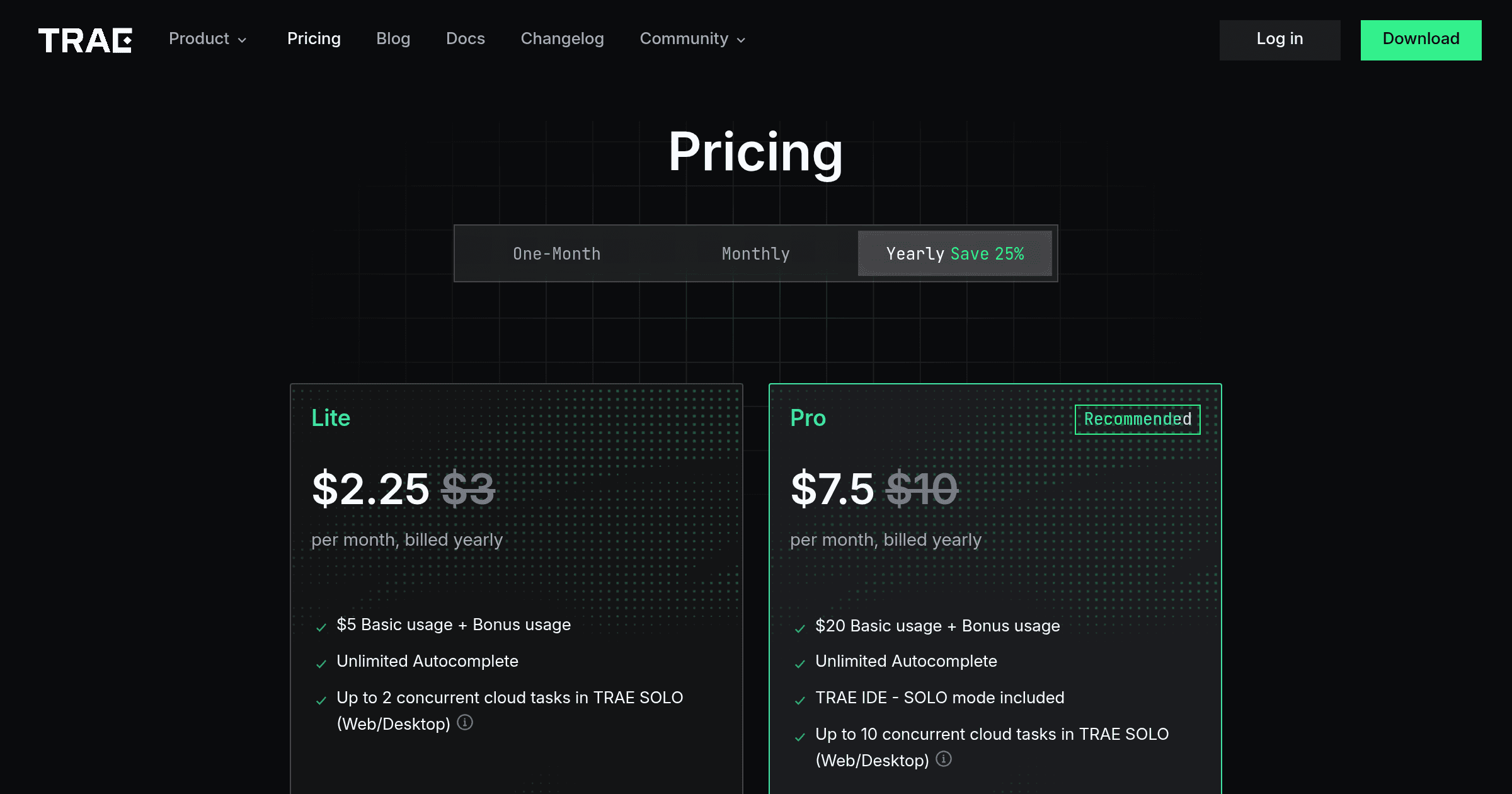Click '$20 Basic usage + Bonus usage' text
This screenshot has width=1512, height=794.
point(937,626)
